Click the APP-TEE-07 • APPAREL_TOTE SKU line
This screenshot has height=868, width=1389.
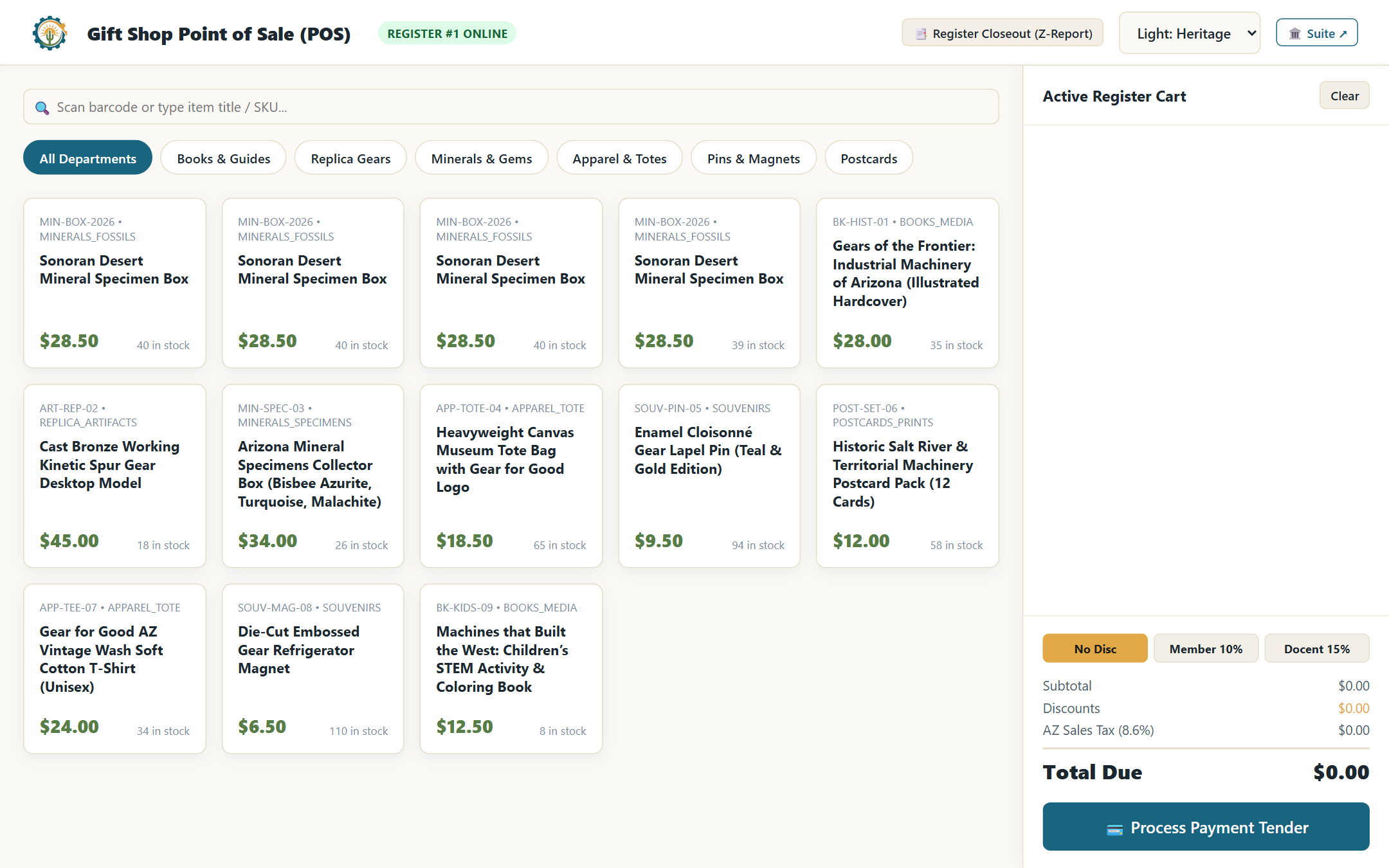coord(110,608)
